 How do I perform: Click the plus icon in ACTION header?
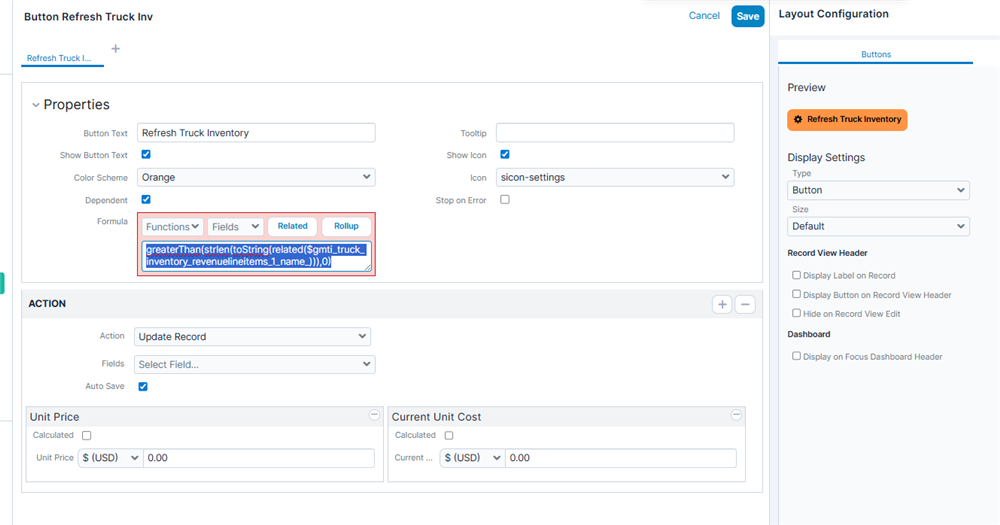[x=722, y=304]
